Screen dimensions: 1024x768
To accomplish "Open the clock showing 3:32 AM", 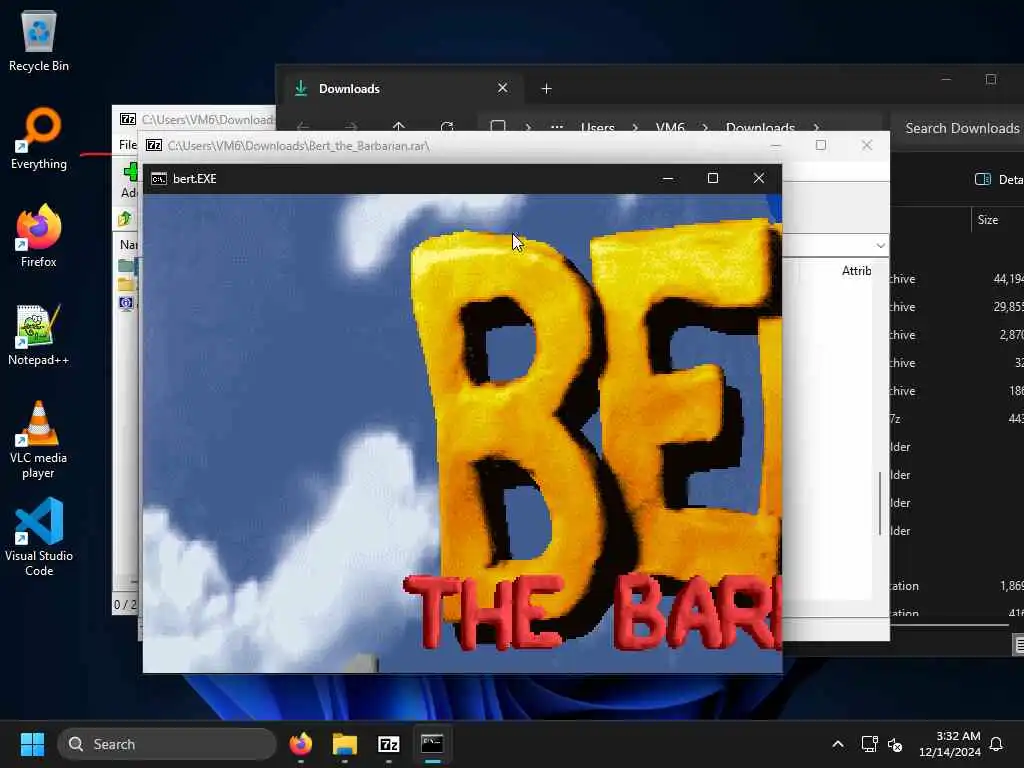I will point(950,744).
